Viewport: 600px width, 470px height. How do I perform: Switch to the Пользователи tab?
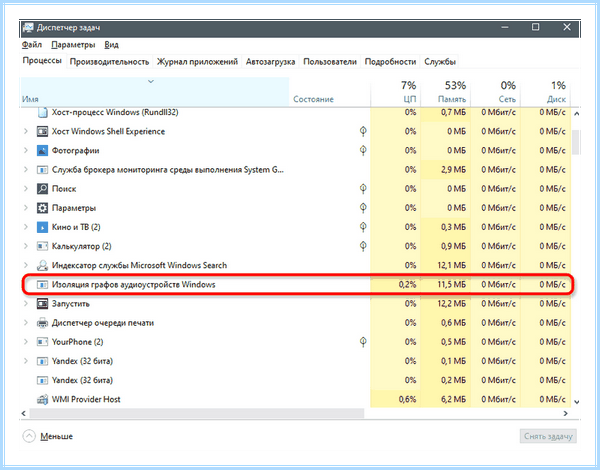click(x=330, y=62)
